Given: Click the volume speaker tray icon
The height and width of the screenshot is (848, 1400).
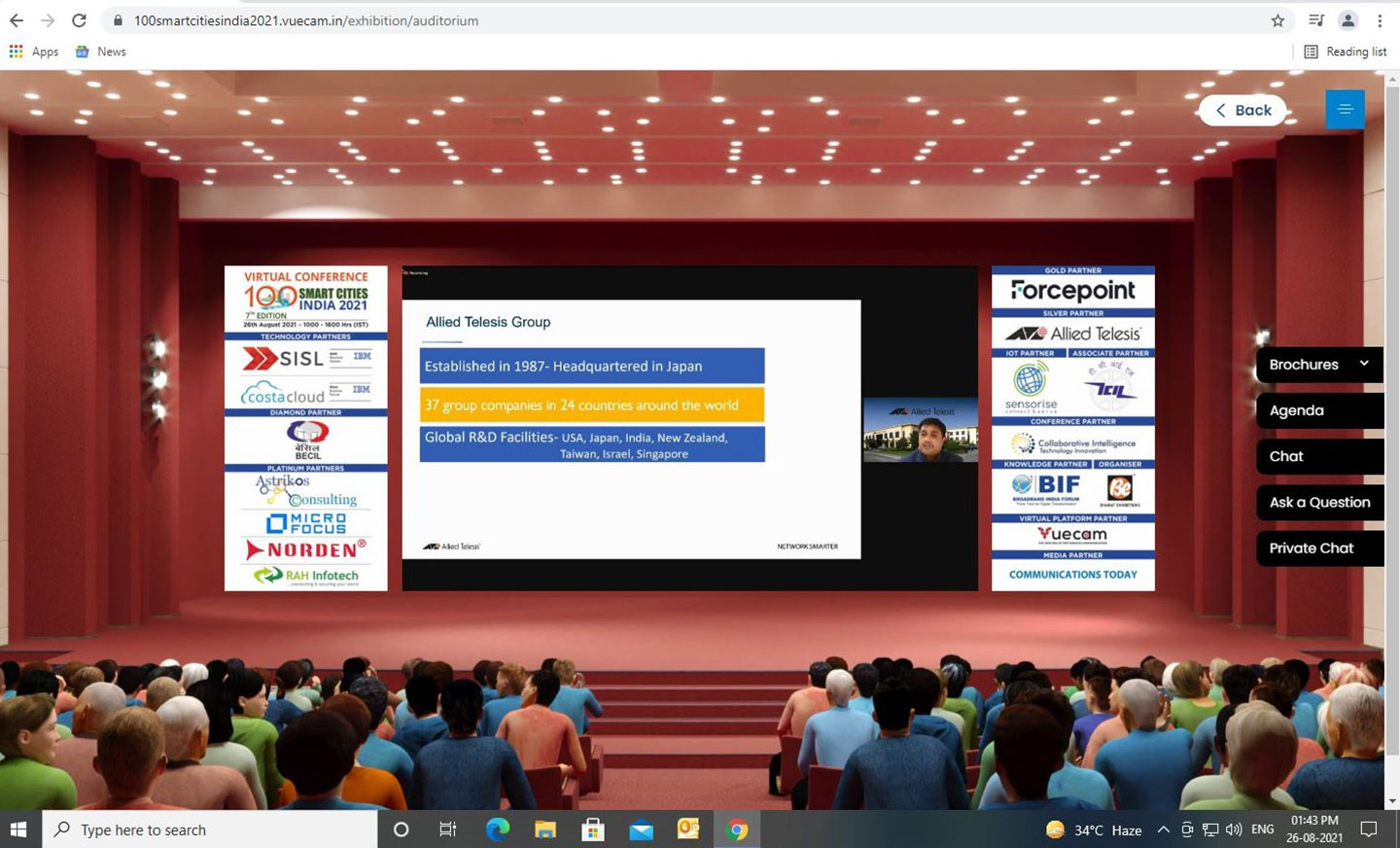Looking at the screenshot, I should click(1234, 830).
